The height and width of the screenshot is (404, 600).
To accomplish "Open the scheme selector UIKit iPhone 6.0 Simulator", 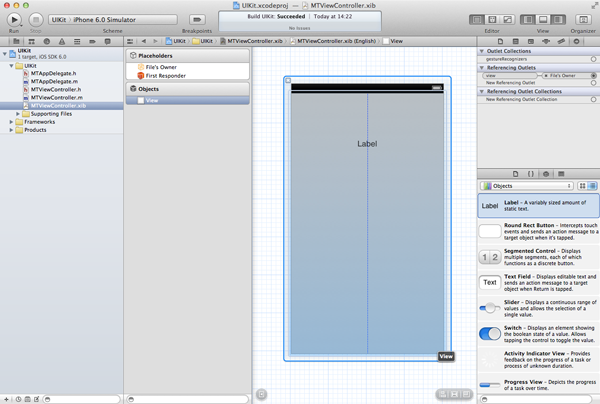I will pyautogui.click(x=112, y=20).
